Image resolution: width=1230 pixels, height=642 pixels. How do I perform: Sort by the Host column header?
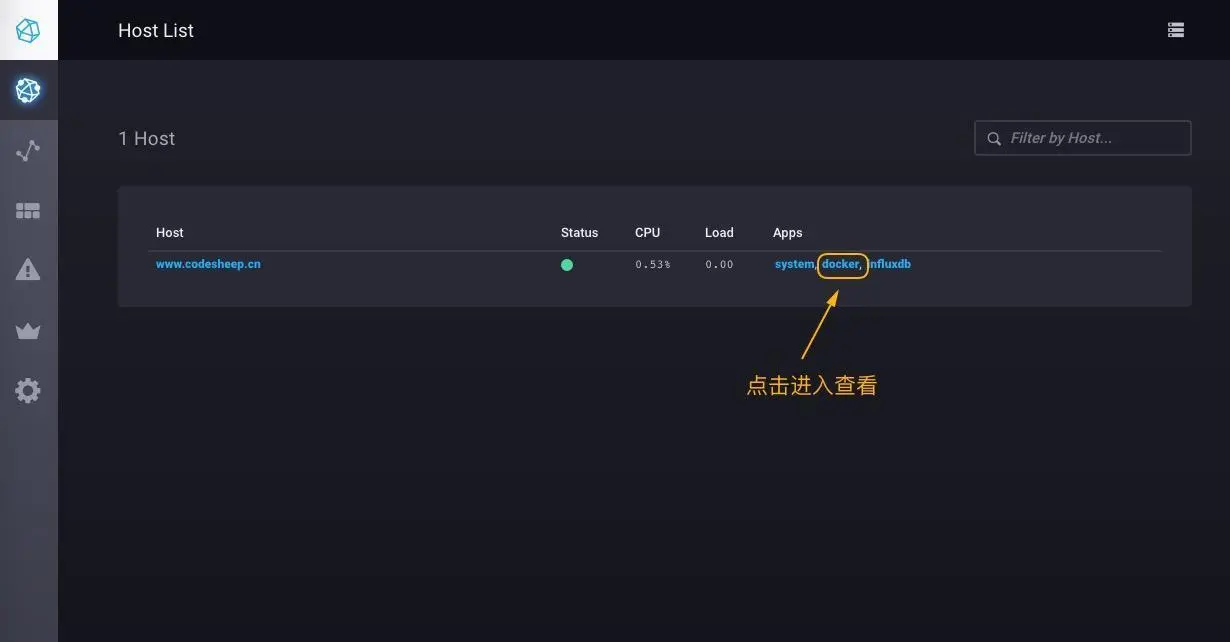(x=170, y=233)
